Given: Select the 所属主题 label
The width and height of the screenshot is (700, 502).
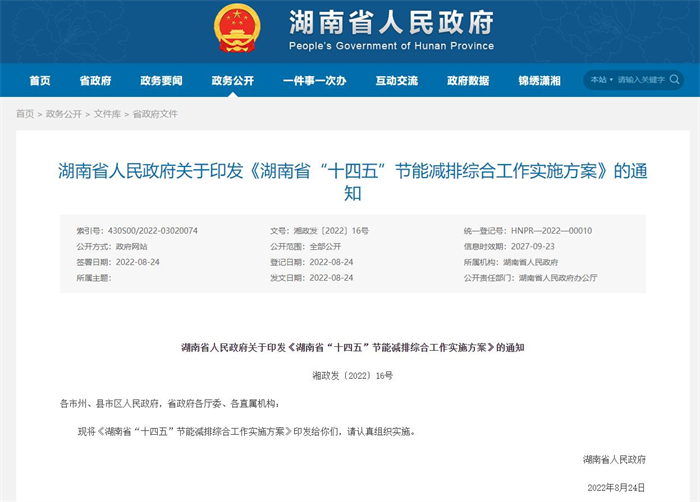Looking at the screenshot, I should pos(94,278).
